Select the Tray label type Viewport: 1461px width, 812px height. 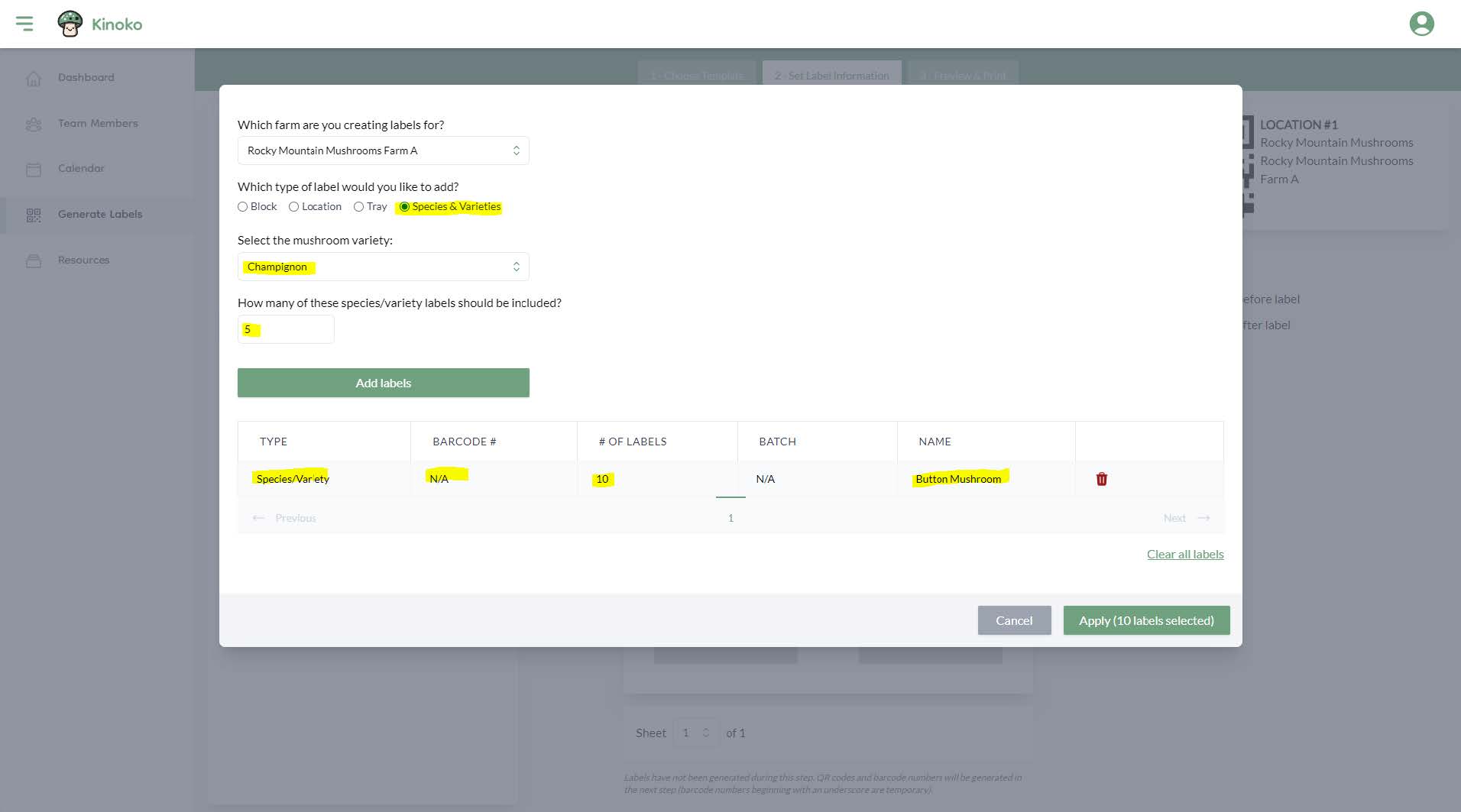(x=358, y=207)
